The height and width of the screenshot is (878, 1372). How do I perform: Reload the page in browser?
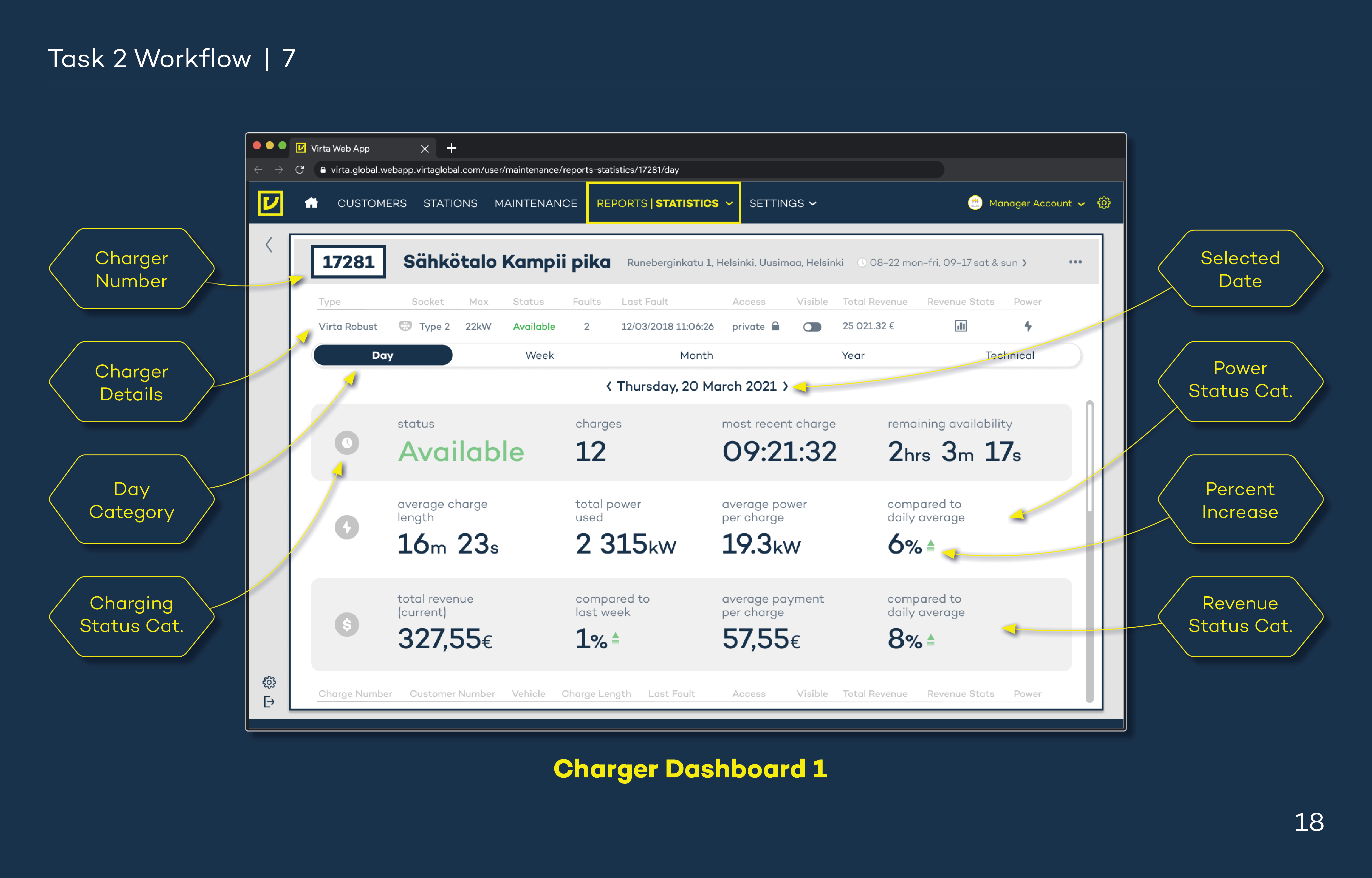(x=300, y=170)
